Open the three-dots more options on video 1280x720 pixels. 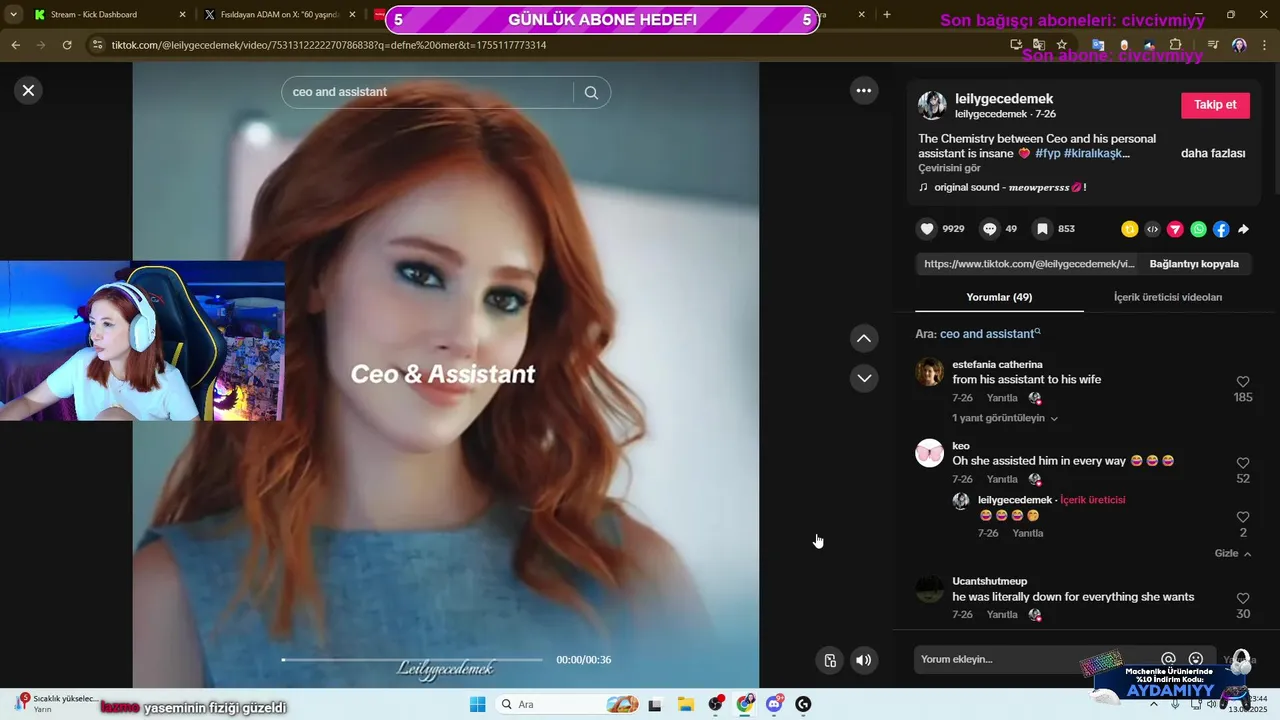click(864, 90)
